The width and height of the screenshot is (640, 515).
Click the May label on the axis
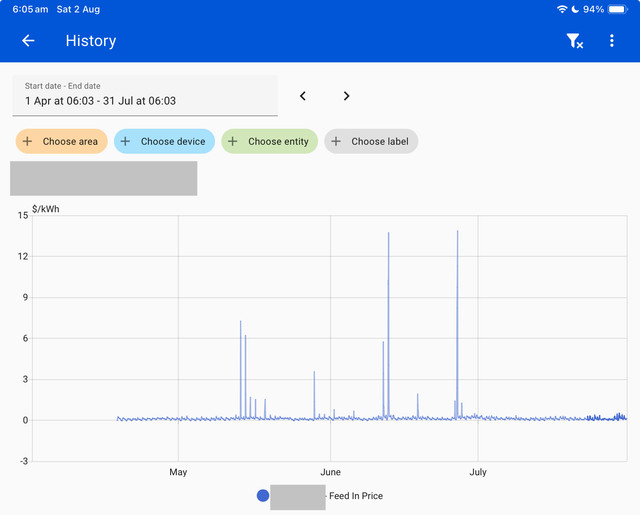pyautogui.click(x=178, y=472)
